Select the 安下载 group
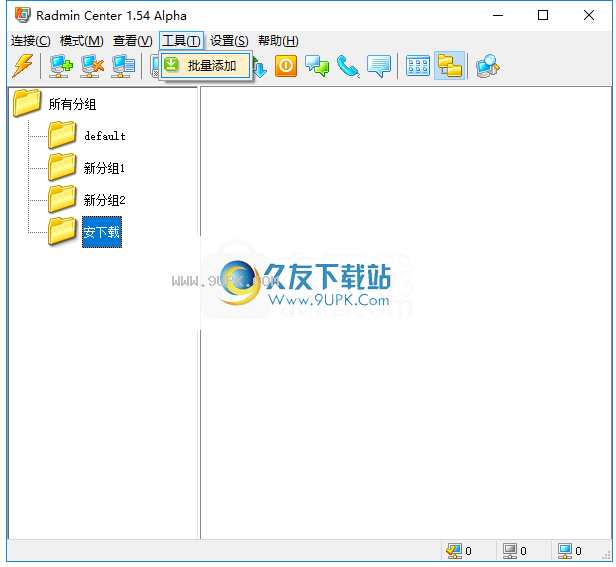The width and height of the screenshot is (616, 567). tap(102, 232)
